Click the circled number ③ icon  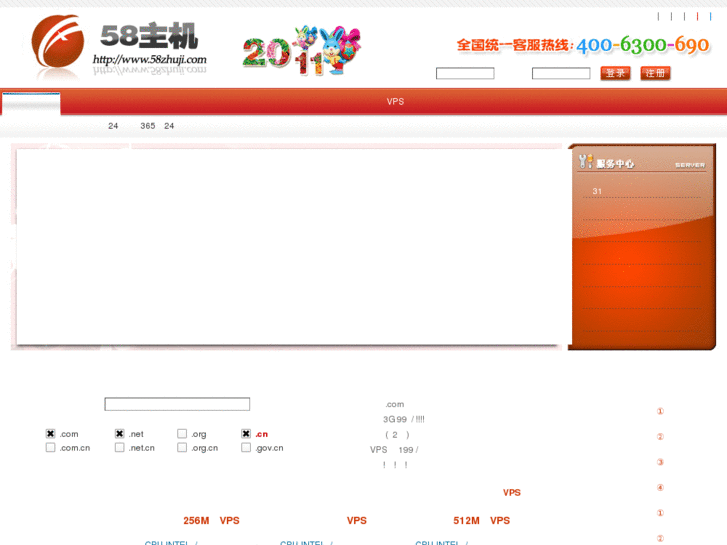click(660, 462)
